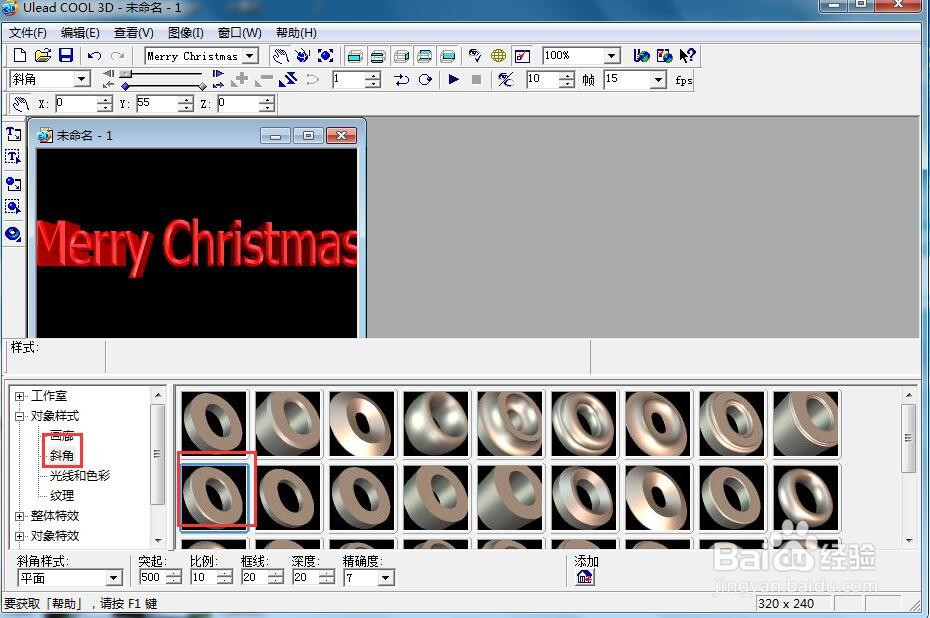930x618 pixels.
Task: Toggle the side face button
Action: point(402,56)
